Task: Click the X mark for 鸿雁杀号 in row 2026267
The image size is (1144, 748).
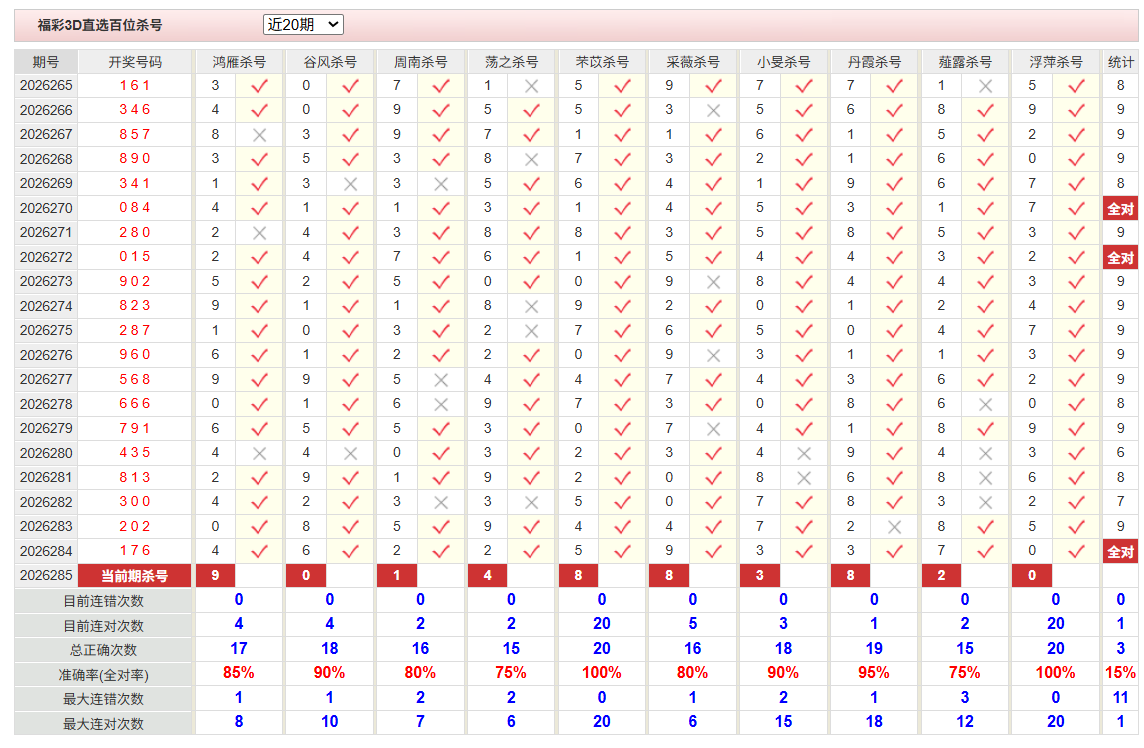Action: pyautogui.click(x=259, y=135)
